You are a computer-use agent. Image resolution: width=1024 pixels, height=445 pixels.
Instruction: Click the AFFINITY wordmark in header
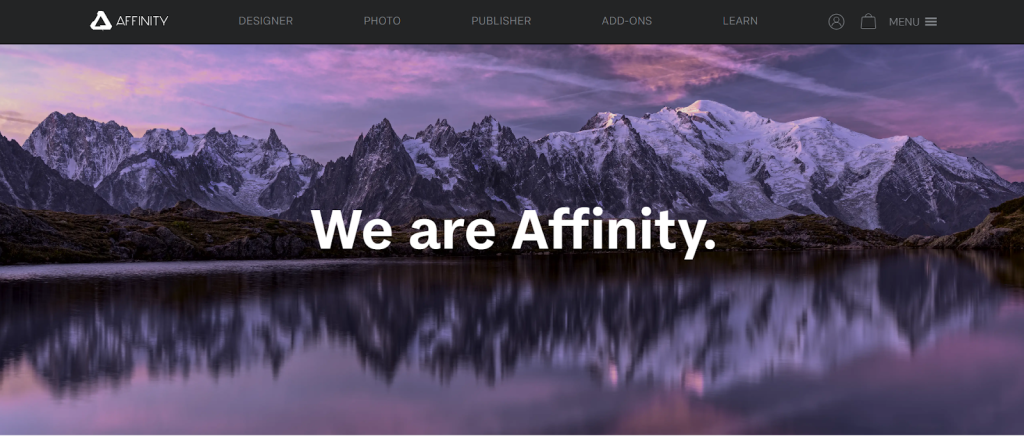[x=142, y=21]
